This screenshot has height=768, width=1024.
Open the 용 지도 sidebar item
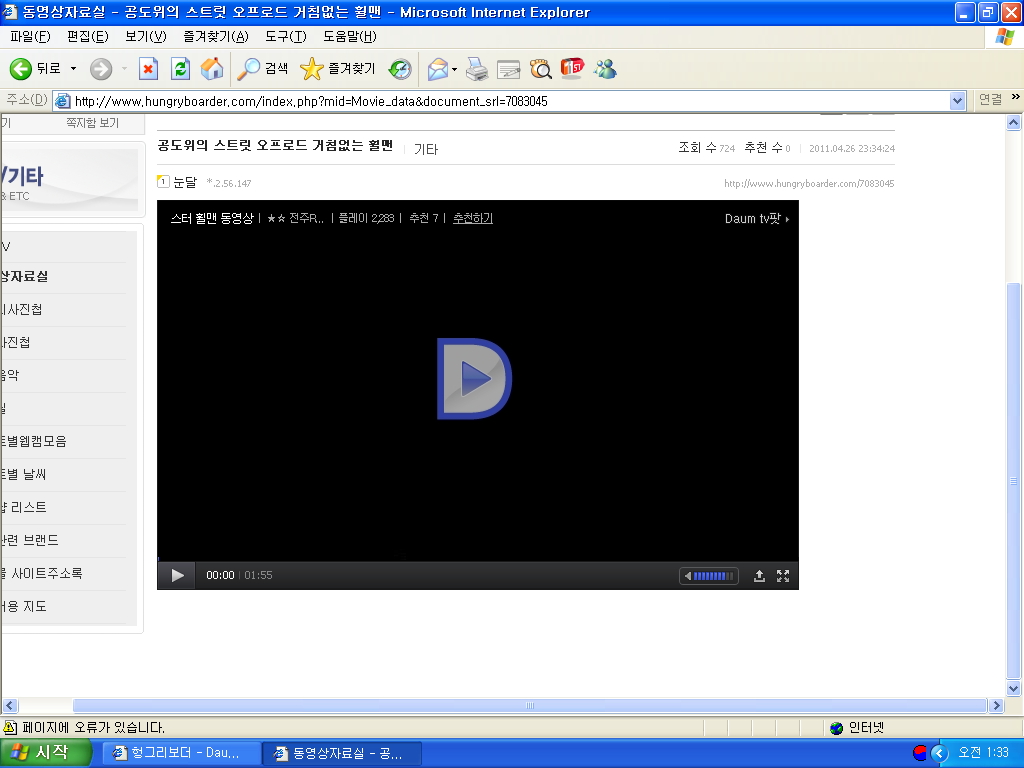click(x=25, y=607)
